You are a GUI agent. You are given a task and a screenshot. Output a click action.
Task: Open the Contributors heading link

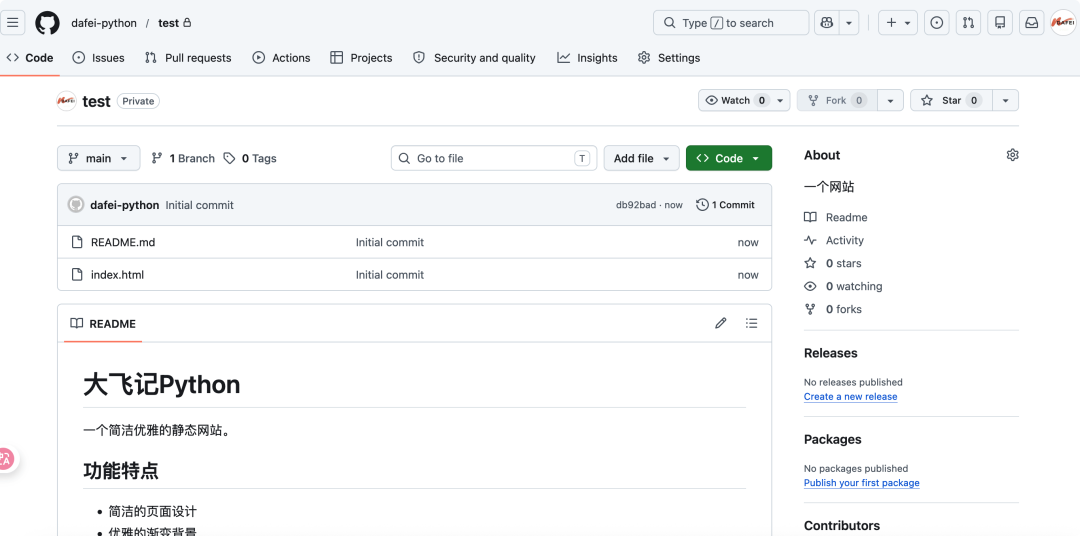[842, 526]
